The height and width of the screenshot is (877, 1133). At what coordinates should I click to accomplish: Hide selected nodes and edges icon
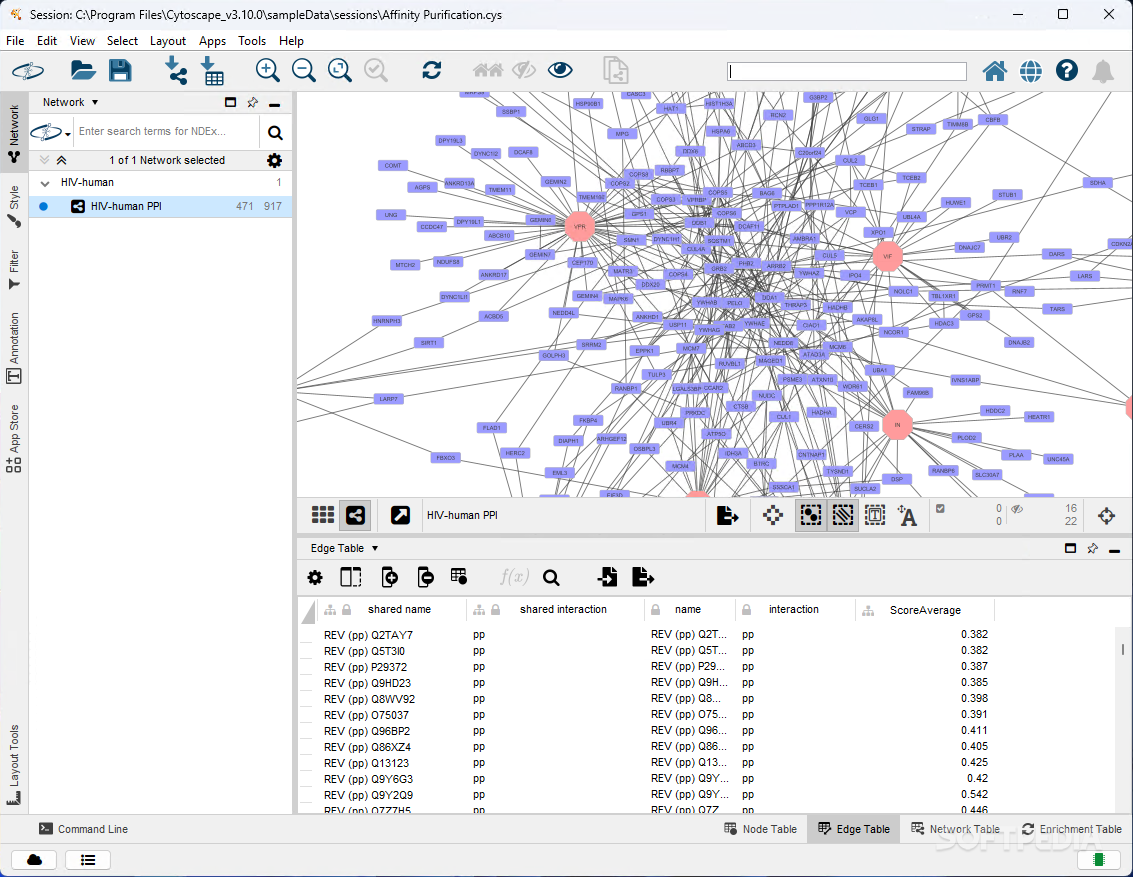(524, 70)
